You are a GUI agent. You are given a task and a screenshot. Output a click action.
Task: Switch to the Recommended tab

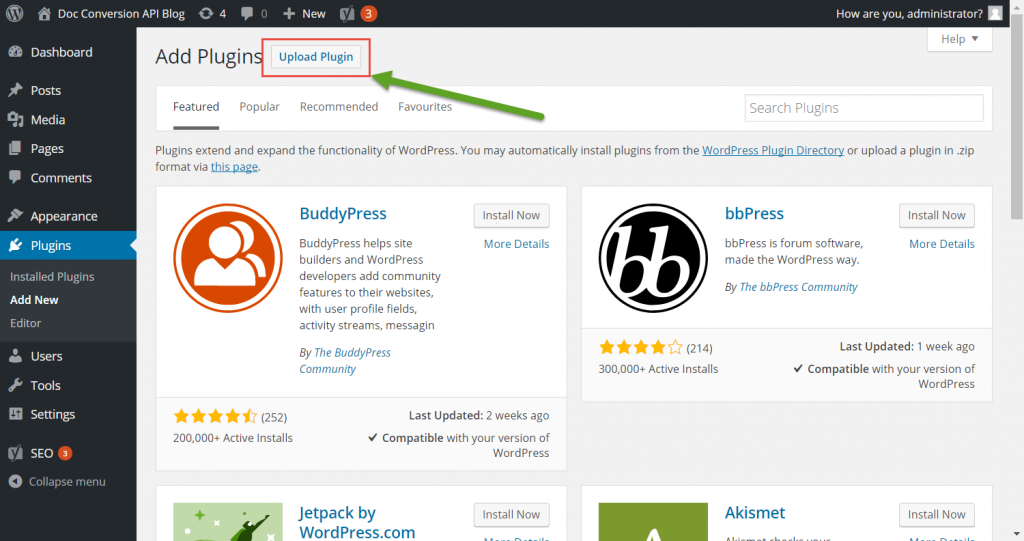(x=339, y=107)
